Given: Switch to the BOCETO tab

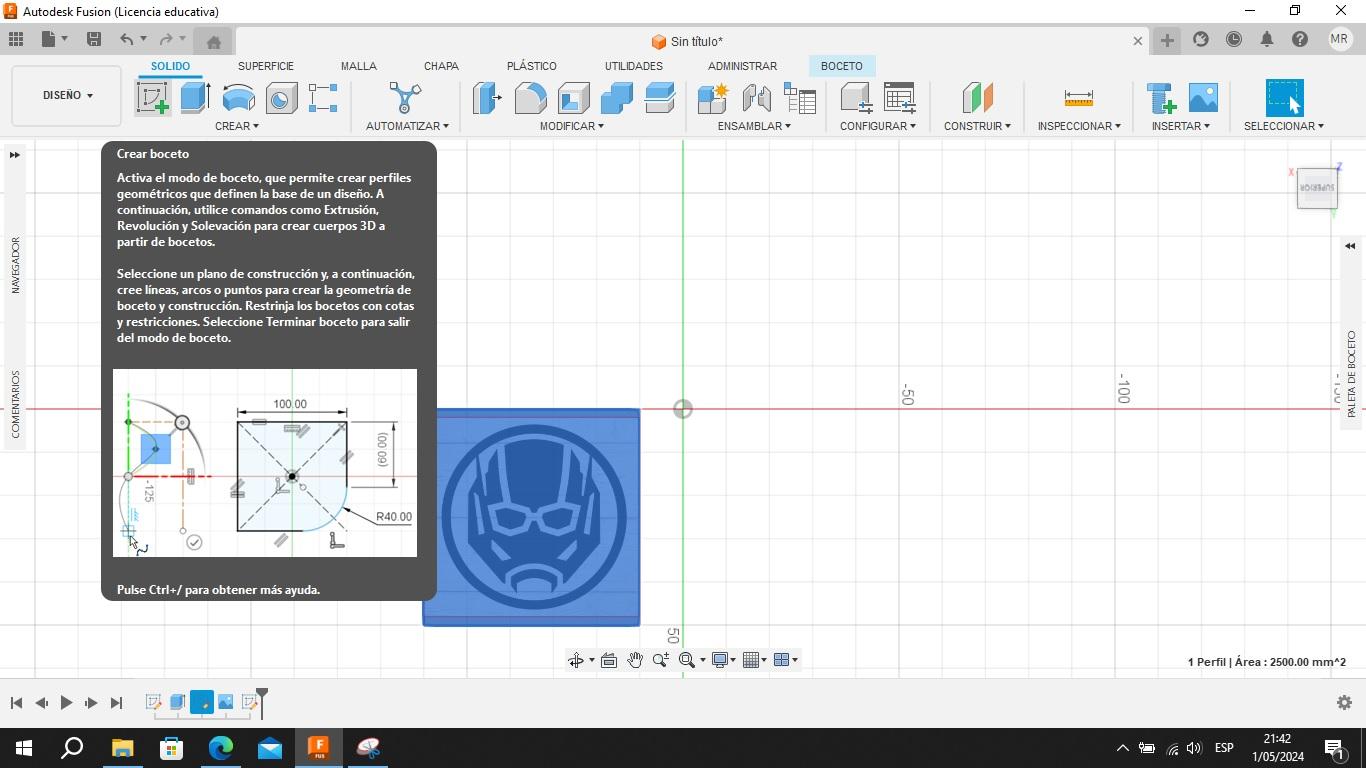Looking at the screenshot, I should [x=841, y=66].
